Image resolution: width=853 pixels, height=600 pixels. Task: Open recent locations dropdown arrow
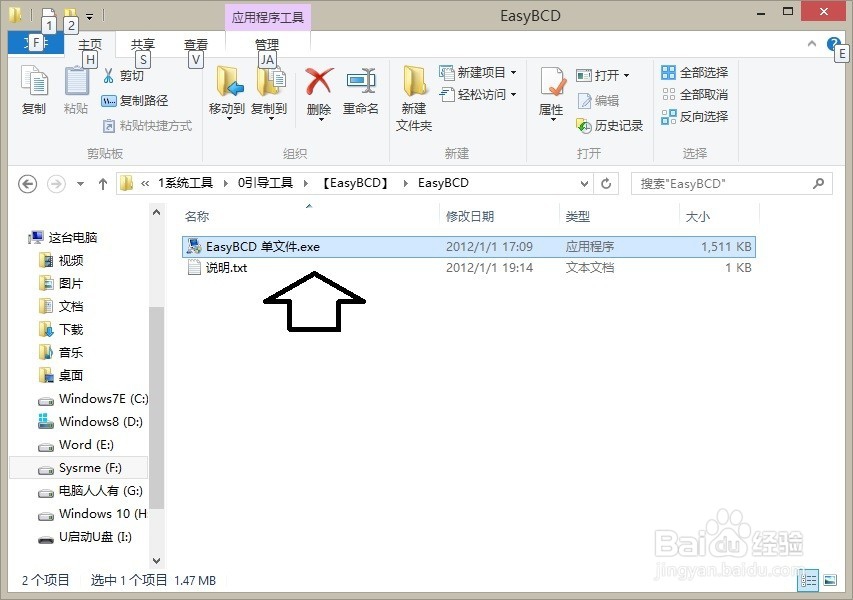point(80,184)
